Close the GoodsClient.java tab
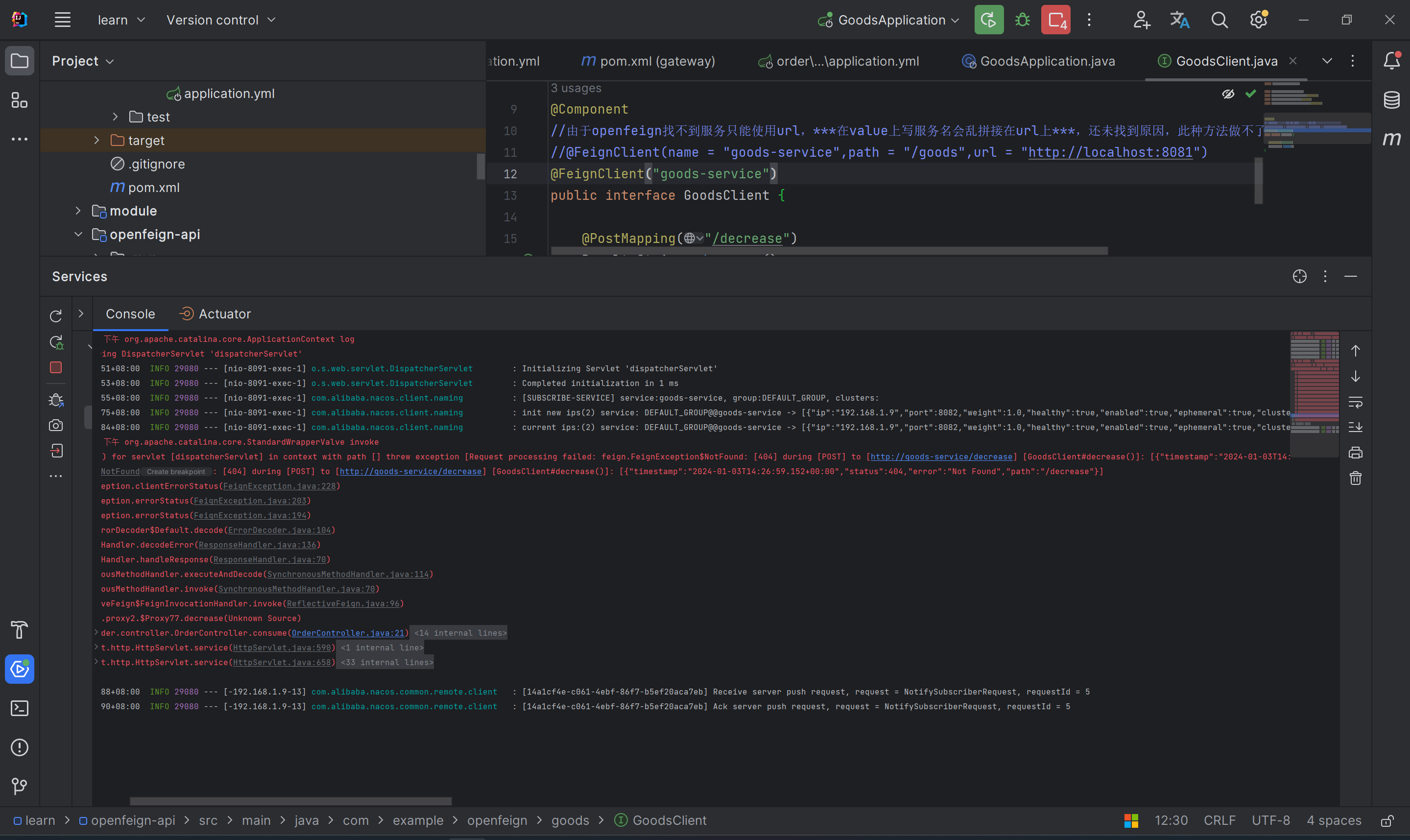This screenshot has width=1410, height=840. (1293, 61)
